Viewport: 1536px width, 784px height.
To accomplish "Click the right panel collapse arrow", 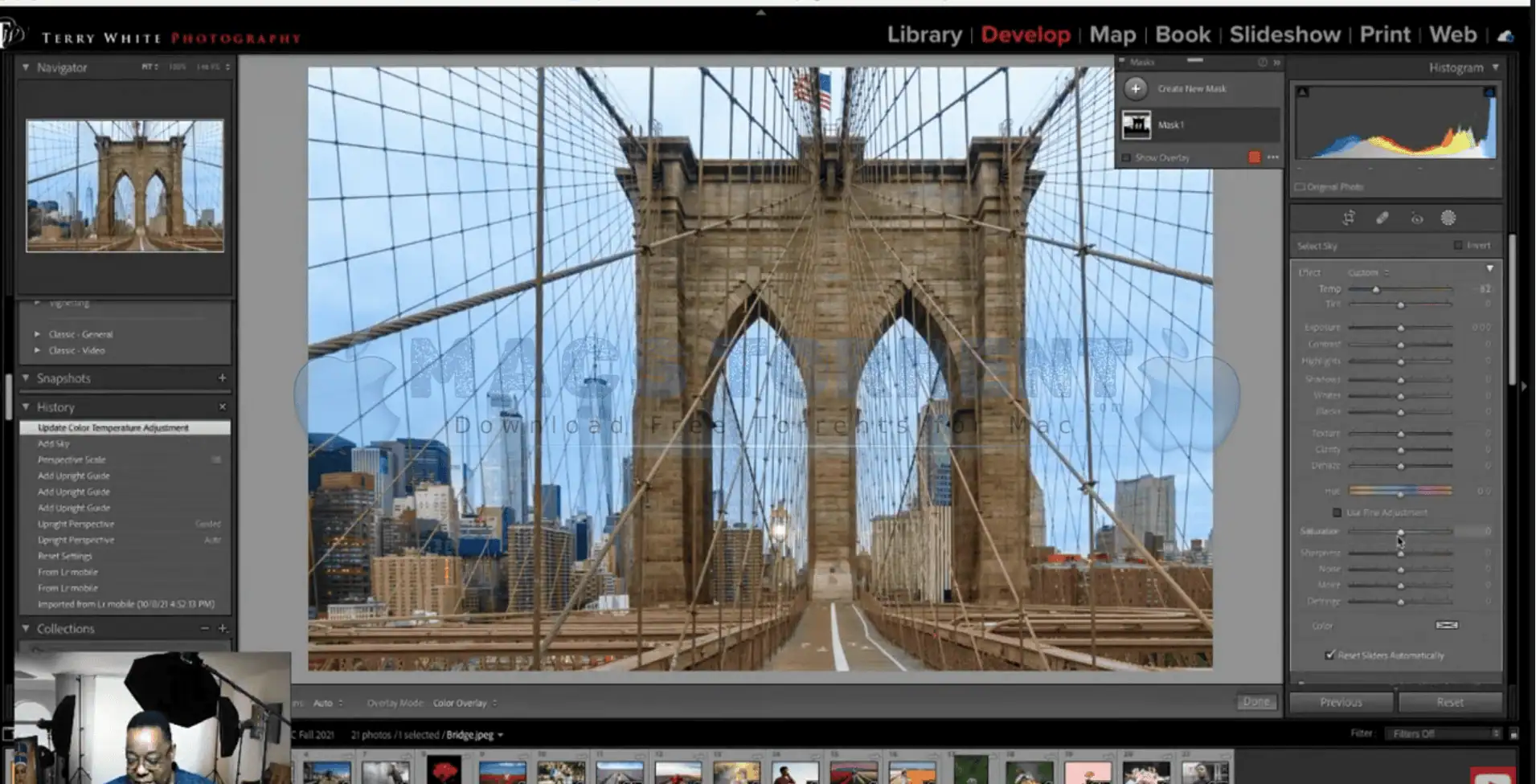I will (x=1524, y=386).
